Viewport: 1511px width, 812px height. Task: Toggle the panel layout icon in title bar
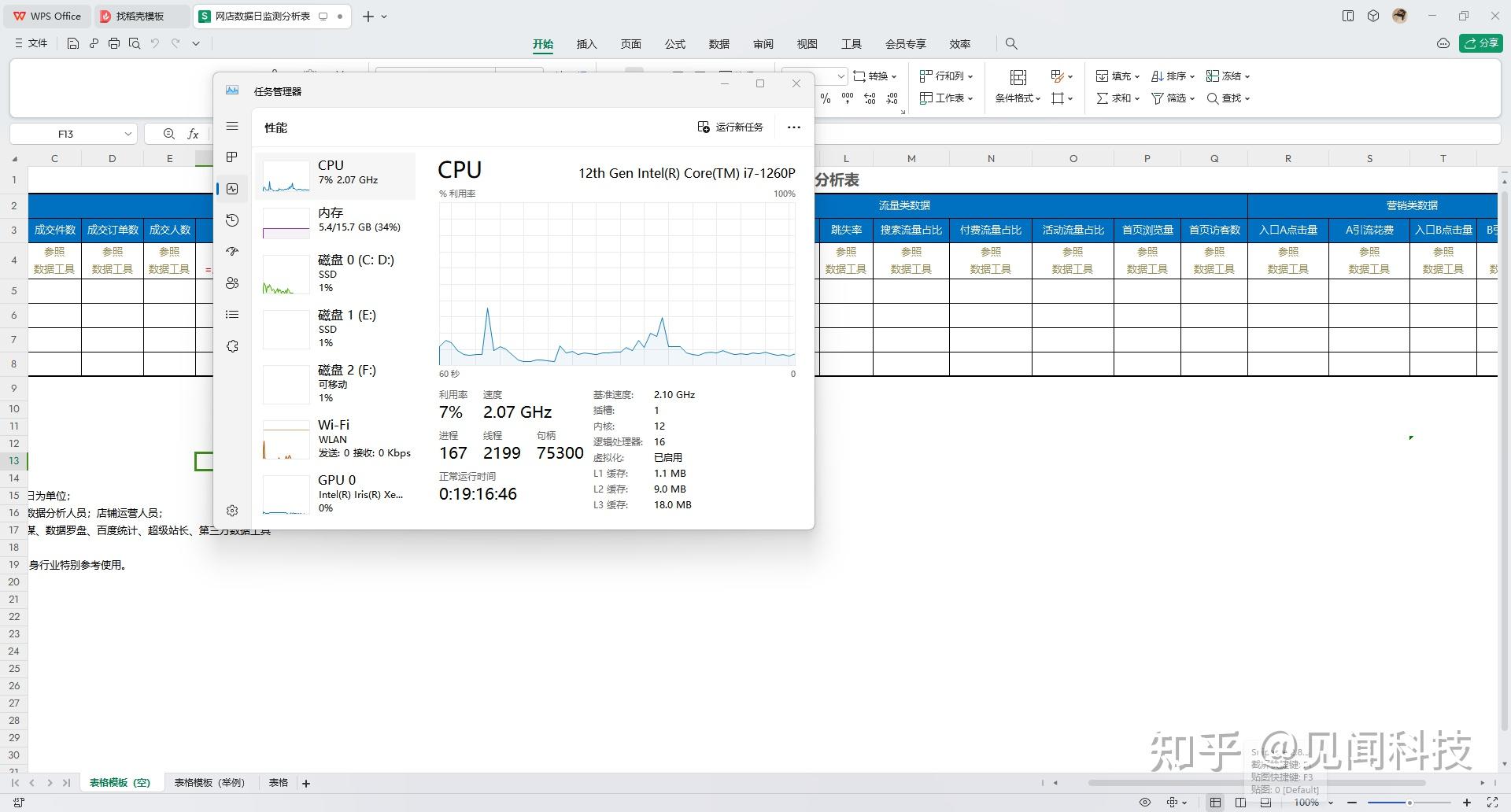pyautogui.click(x=1348, y=16)
